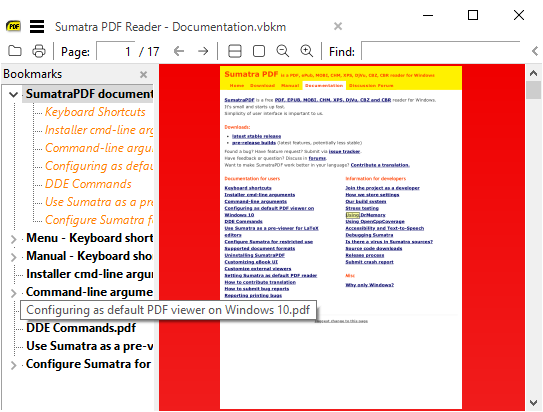Select the SumatraPDF documentation root bookmark
Viewport: 543px width, 412px height.
(x=89, y=94)
